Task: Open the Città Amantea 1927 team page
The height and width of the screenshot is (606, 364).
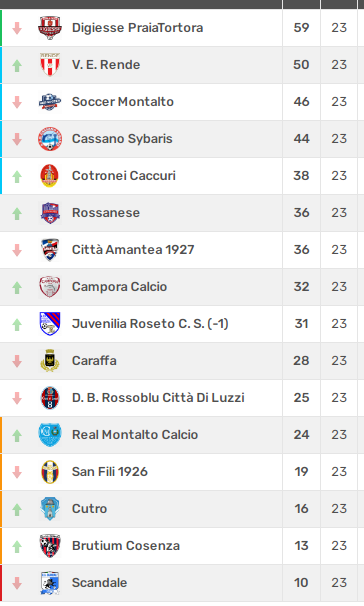Action: (x=133, y=250)
